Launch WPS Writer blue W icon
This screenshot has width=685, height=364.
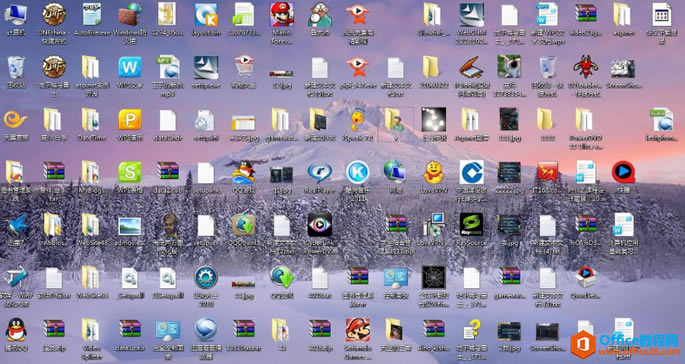pos(130,67)
